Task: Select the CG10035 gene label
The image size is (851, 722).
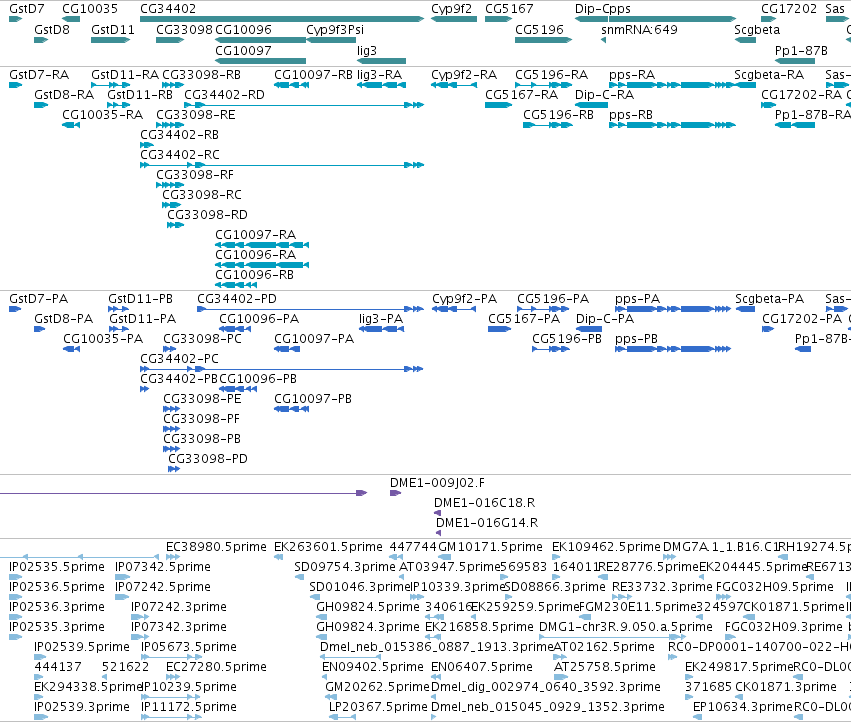Action: pos(90,9)
